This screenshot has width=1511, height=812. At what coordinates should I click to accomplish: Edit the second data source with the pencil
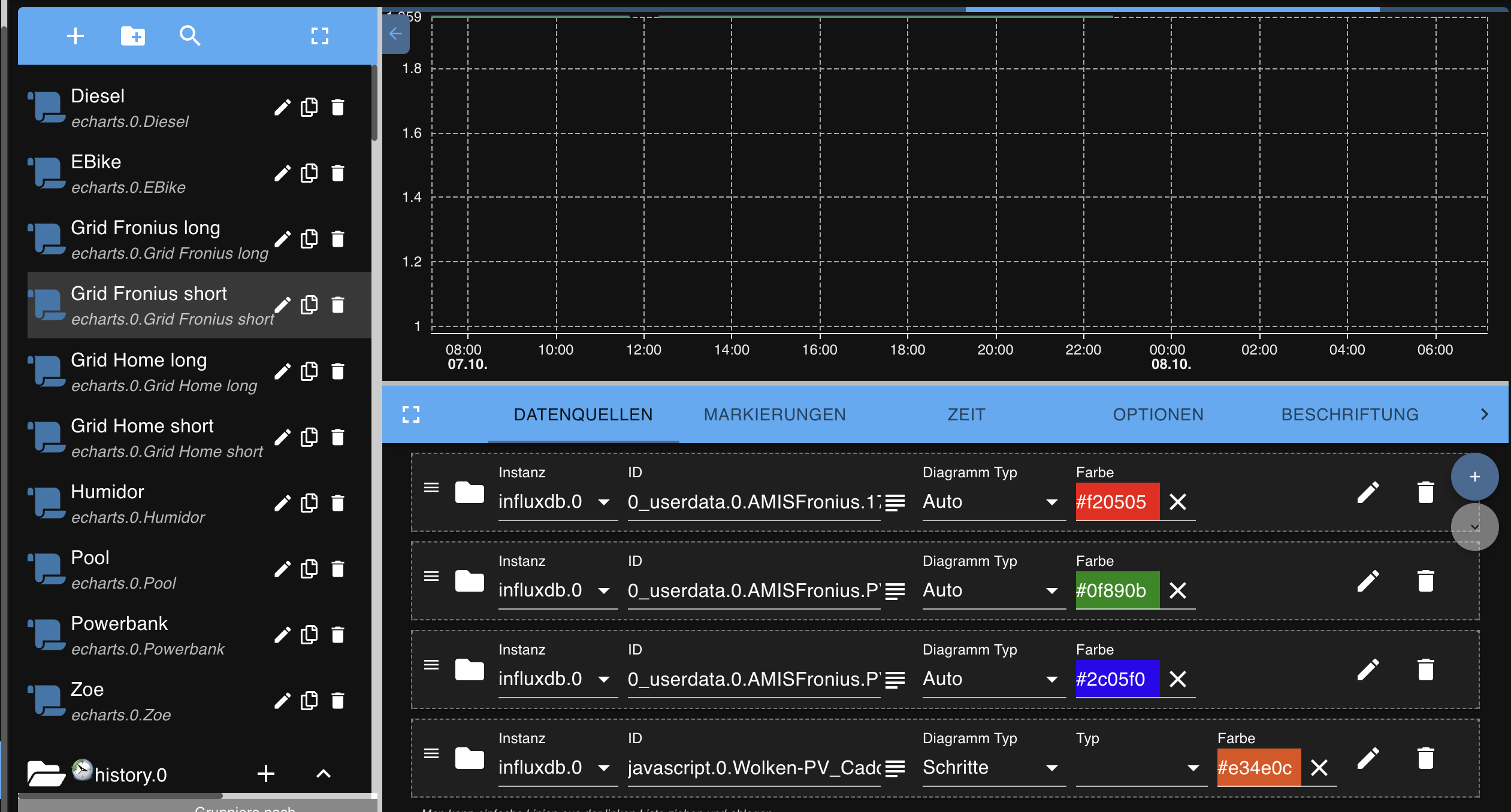(x=1370, y=580)
